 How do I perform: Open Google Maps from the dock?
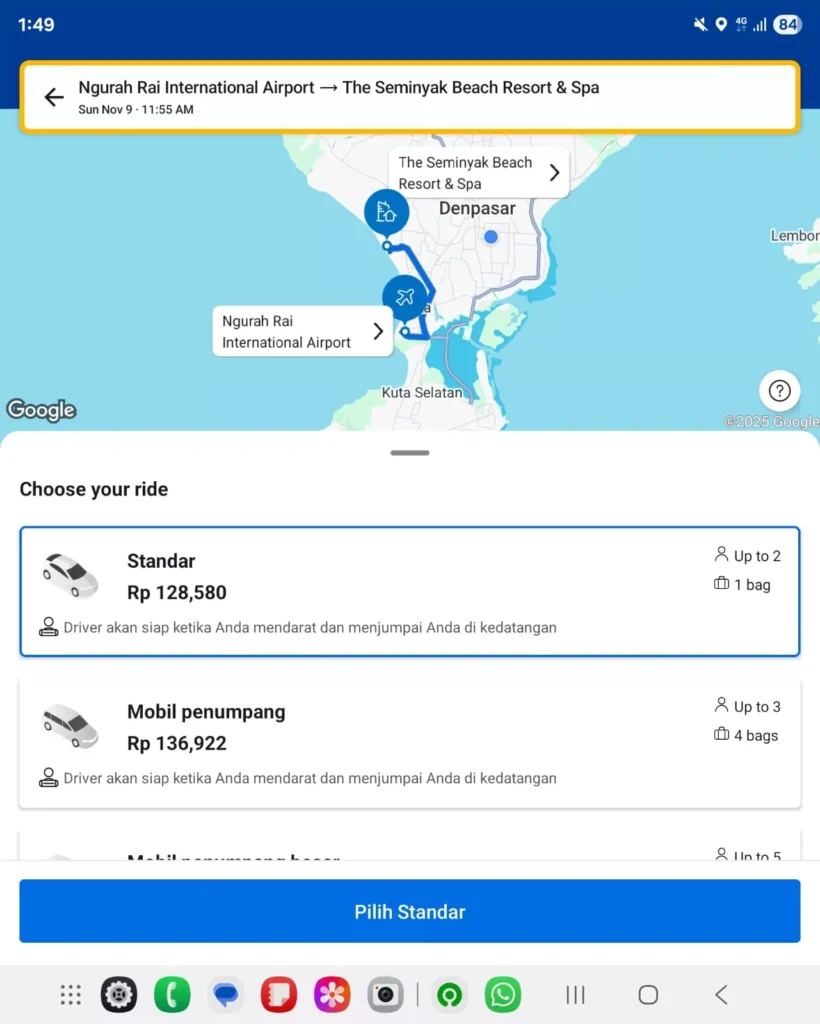[449, 995]
